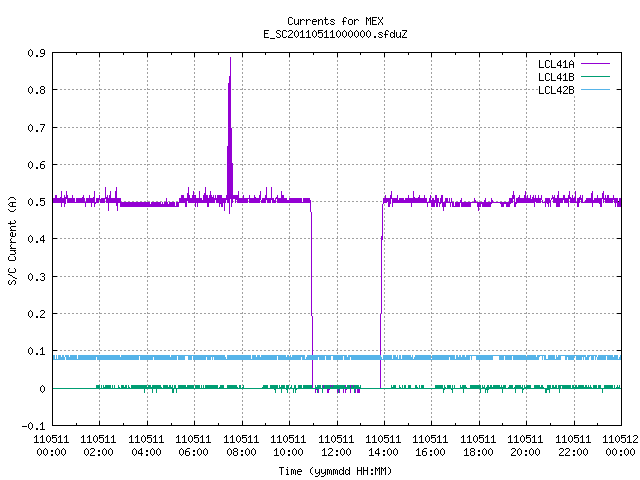Screen dimensions: 640x480
Task: Click the purple LCL41A legend line sample
Action: coord(595,64)
